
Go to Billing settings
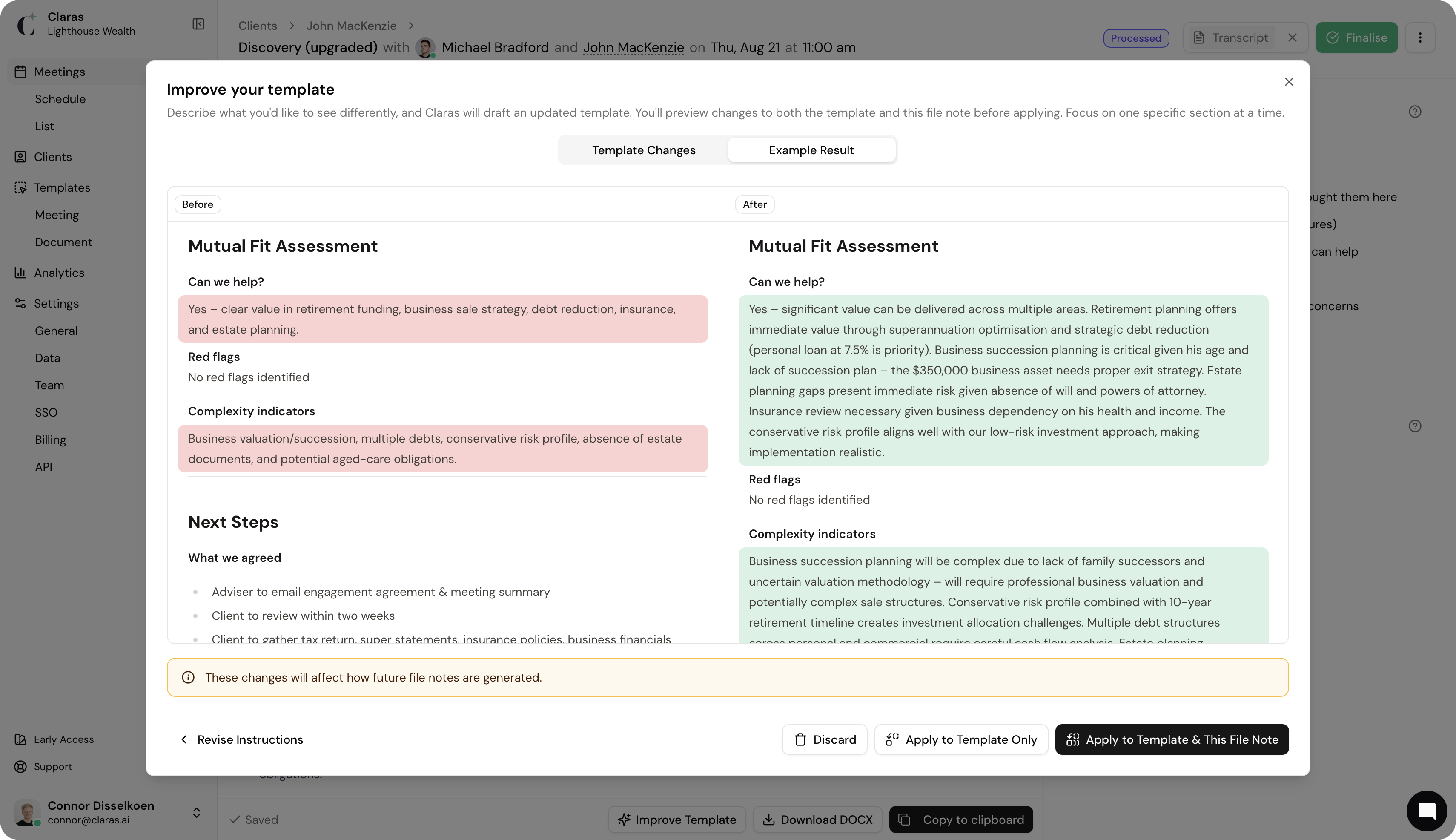50,440
